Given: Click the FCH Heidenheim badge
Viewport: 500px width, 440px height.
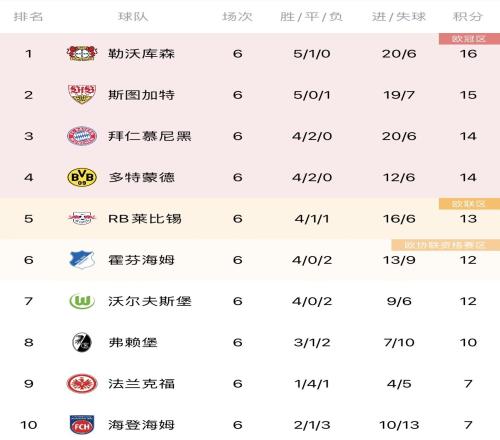Looking at the screenshot, I should 82,425.
